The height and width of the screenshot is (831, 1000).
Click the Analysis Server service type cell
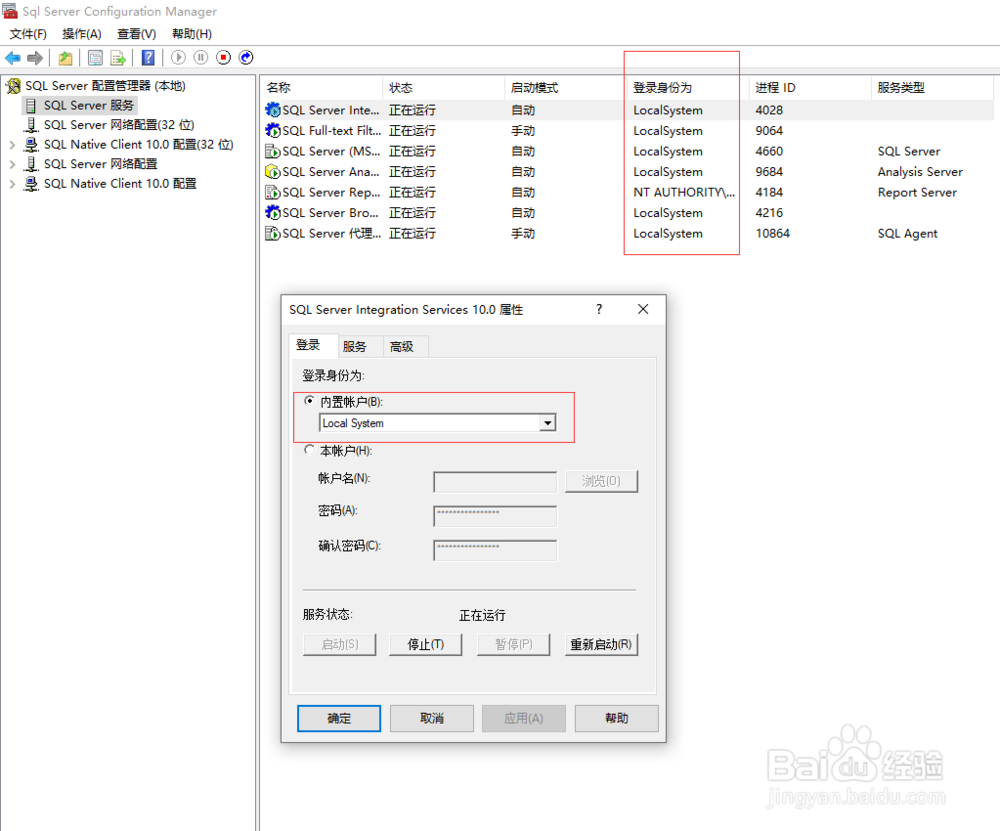tap(920, 172)
